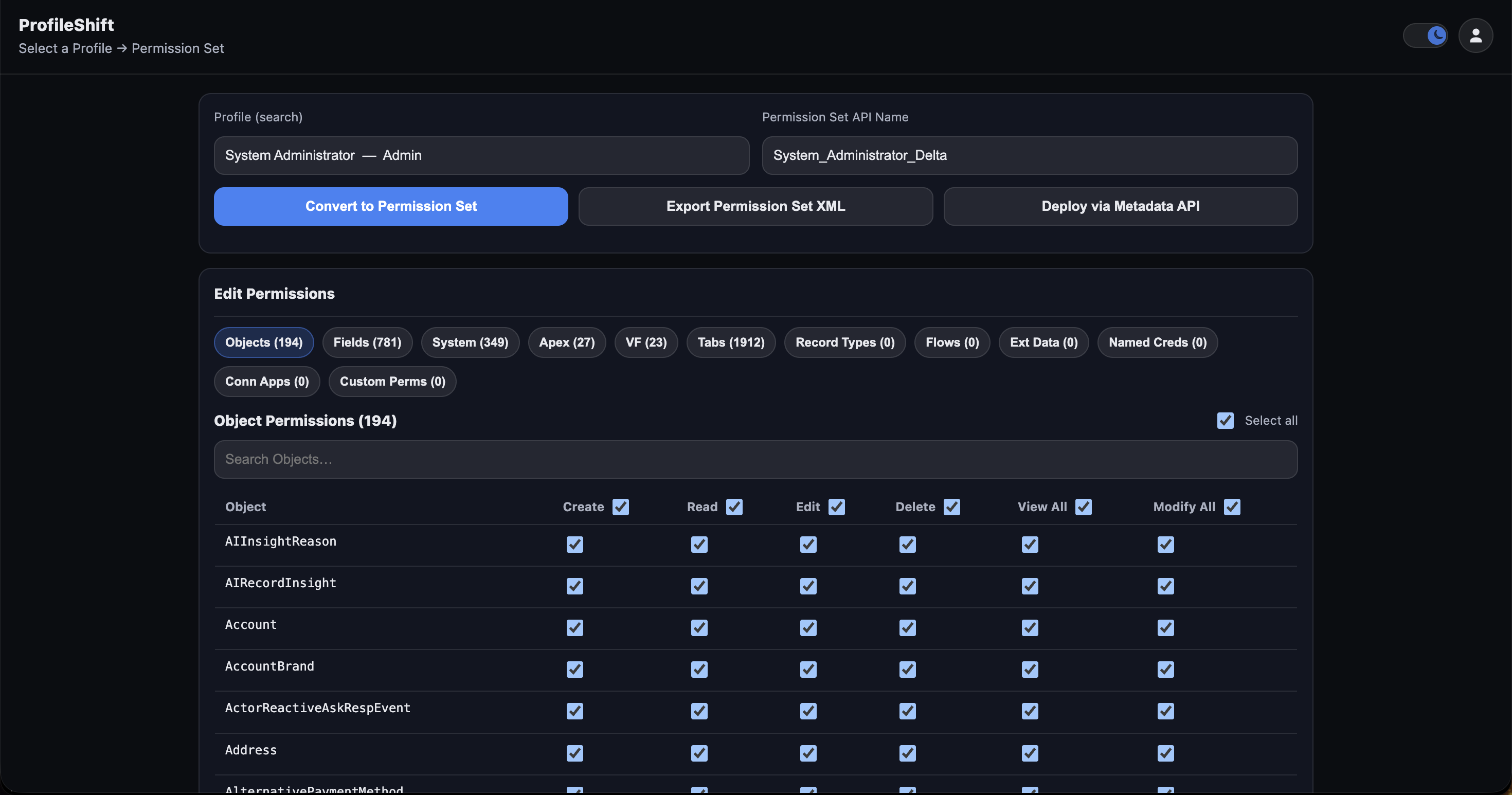1512x795 pixels.
Task: Switch to Ext Data (0) tab
Action: click(1043, 342)
